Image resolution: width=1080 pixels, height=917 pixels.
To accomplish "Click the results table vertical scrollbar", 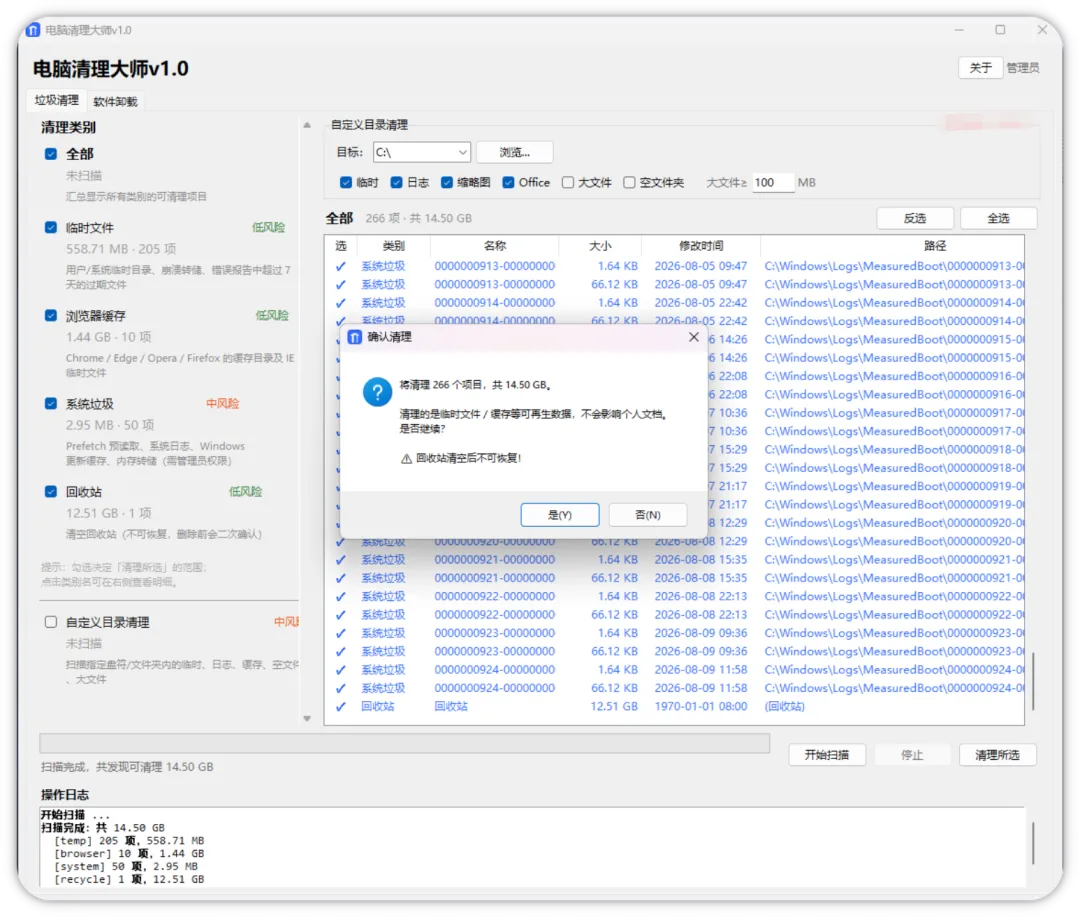I will pos(1033,682).
